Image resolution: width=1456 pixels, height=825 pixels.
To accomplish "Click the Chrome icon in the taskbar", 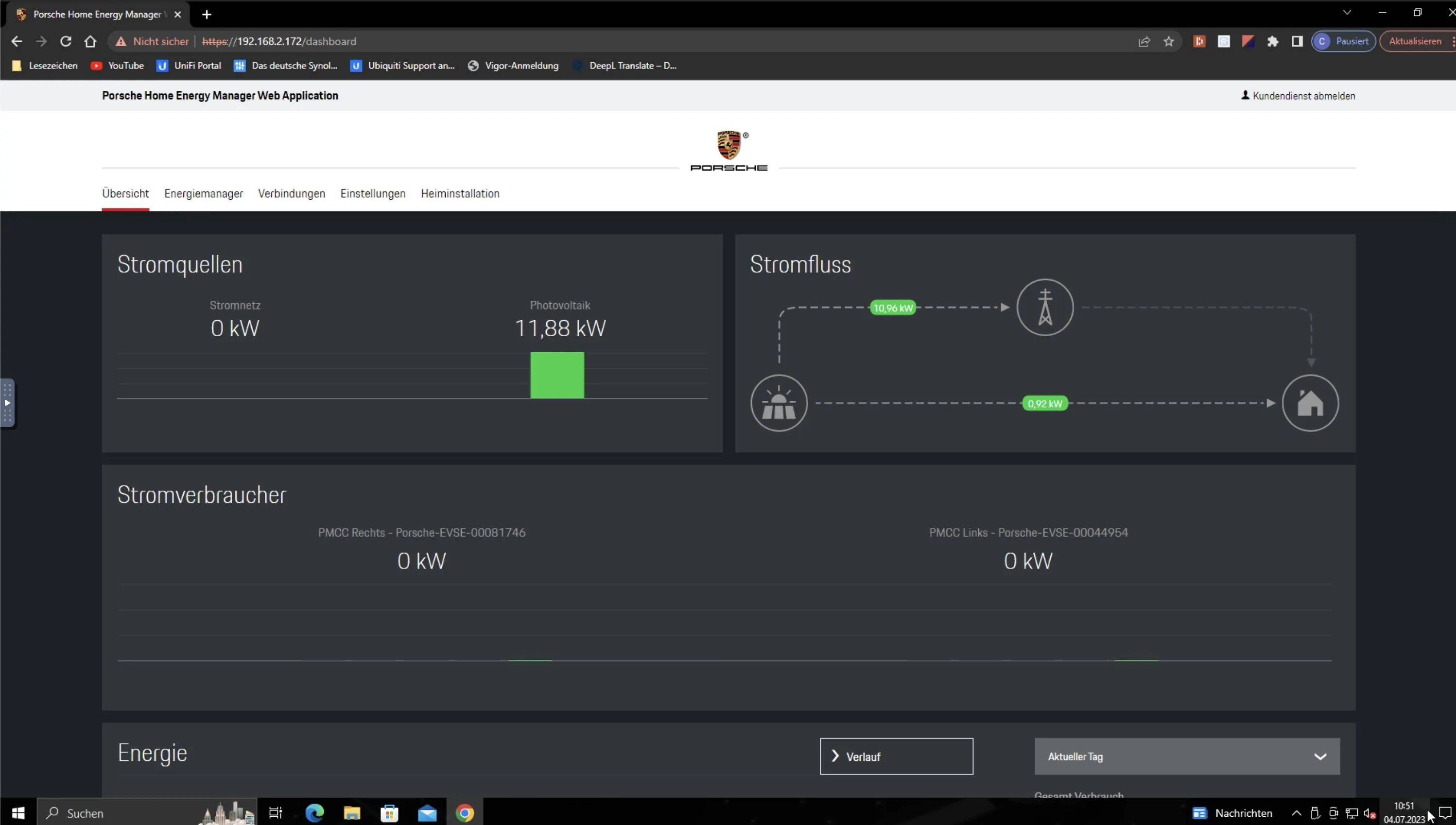I will tap(465, 813).
